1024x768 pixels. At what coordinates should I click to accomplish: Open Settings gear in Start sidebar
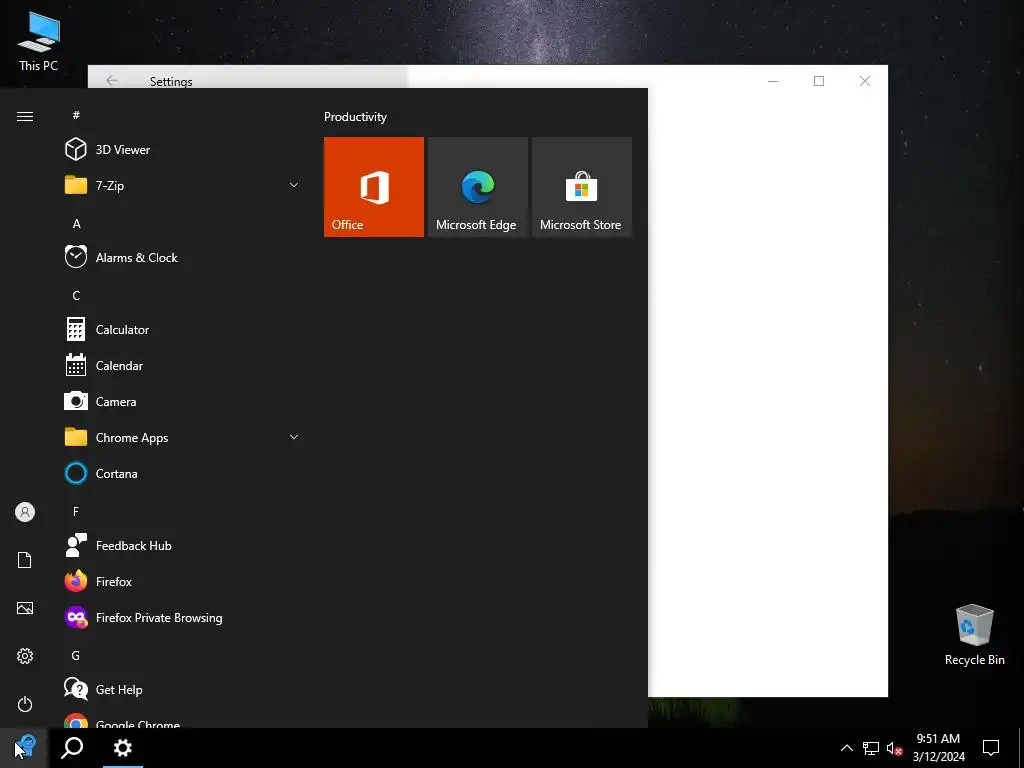25,656
